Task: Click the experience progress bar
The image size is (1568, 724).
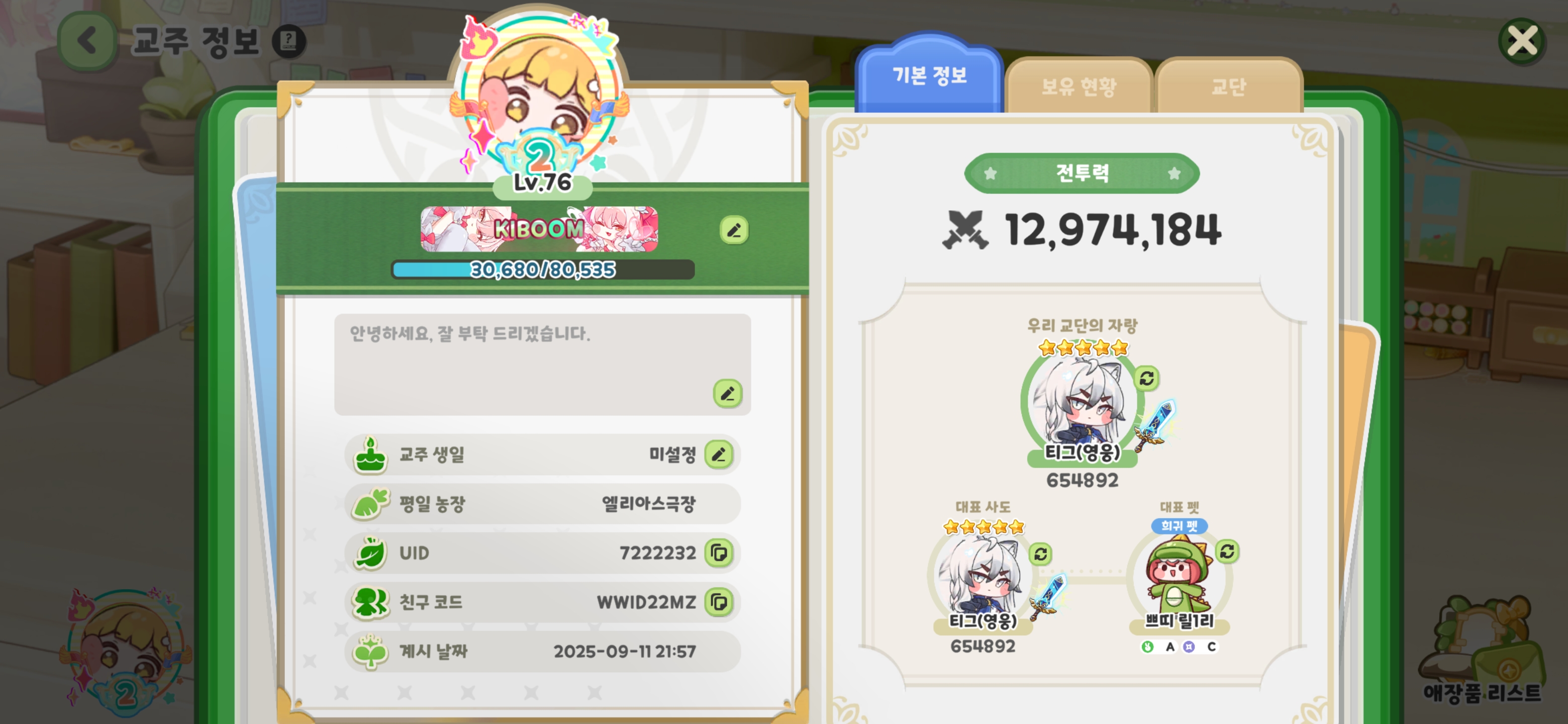Action: 542,269
